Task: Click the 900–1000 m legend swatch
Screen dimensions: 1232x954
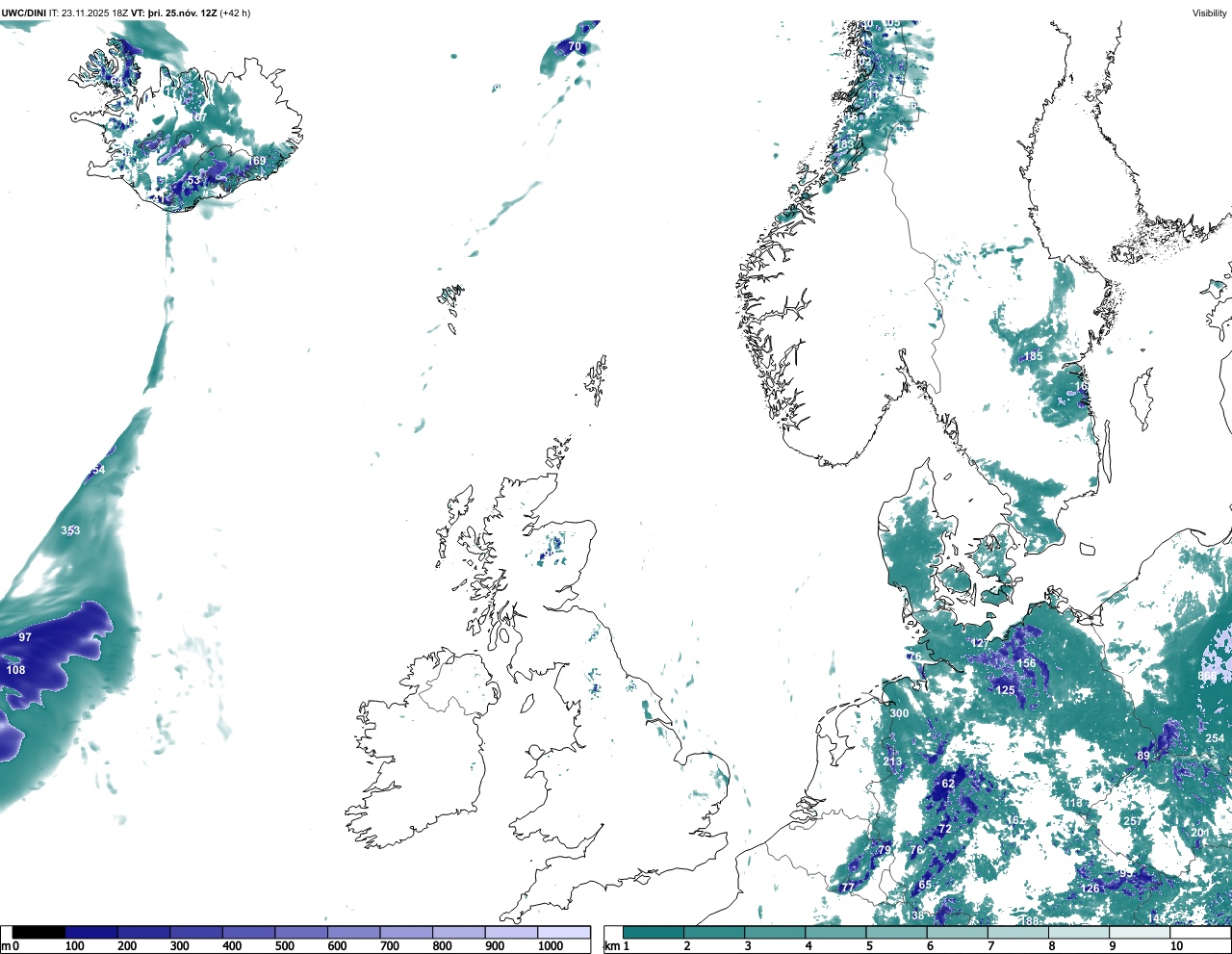Action: pyautogui.click(x=511, y=932)
